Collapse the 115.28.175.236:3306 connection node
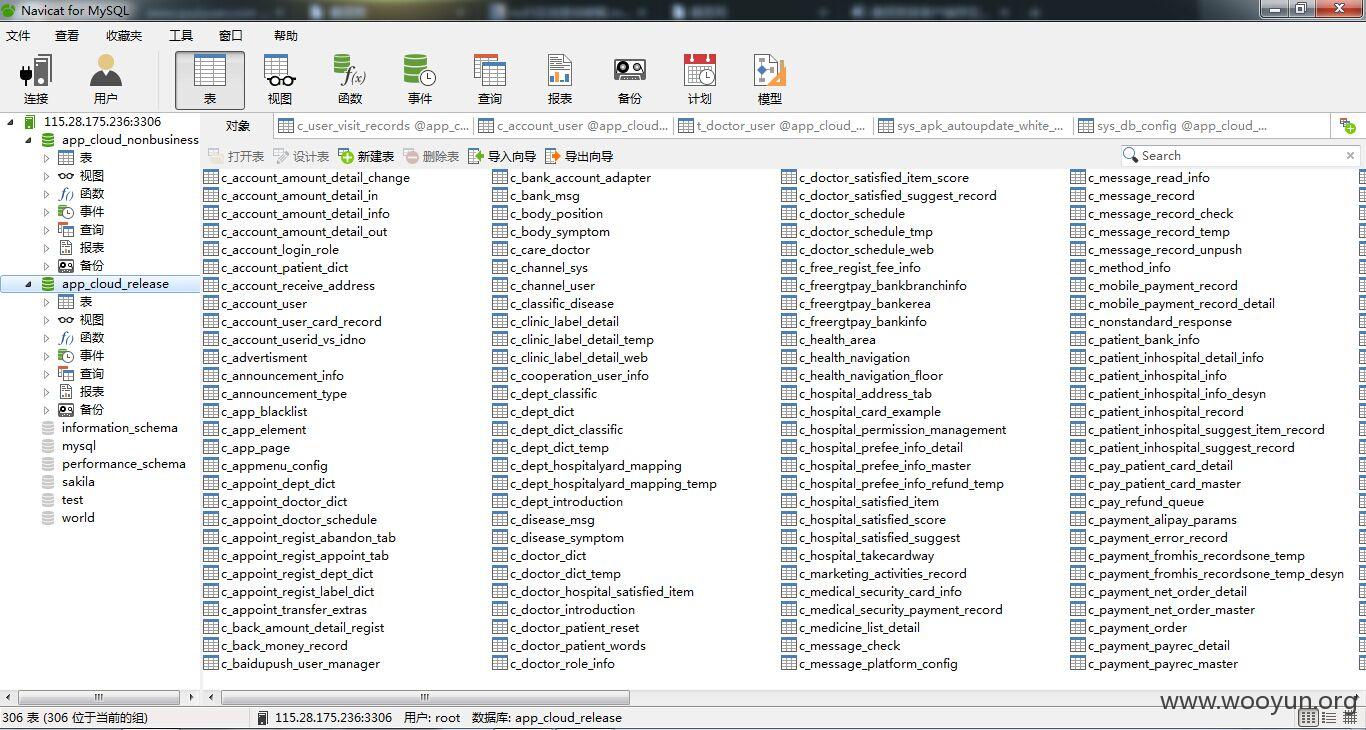Viewport: 1366px width, 730px height. click(x=11, y=122)
